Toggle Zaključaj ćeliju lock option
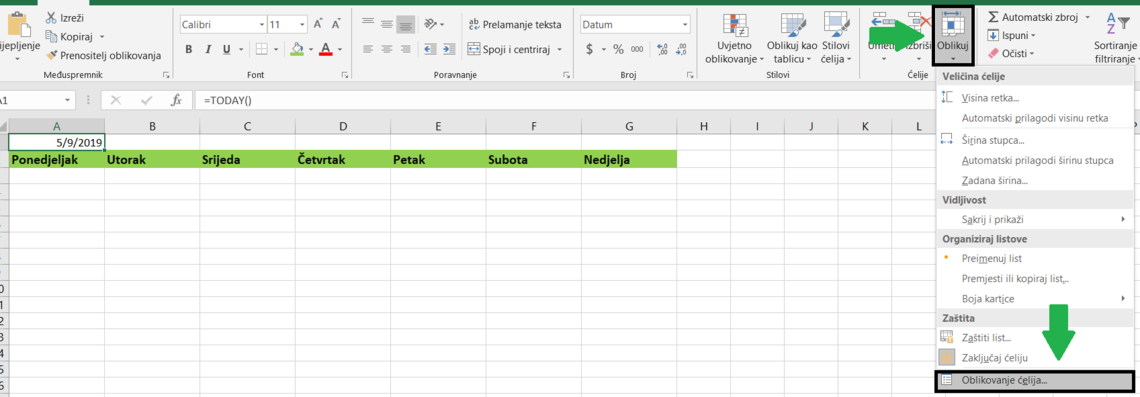The width and height of the screenshot is (1140, 397). 1035,358
